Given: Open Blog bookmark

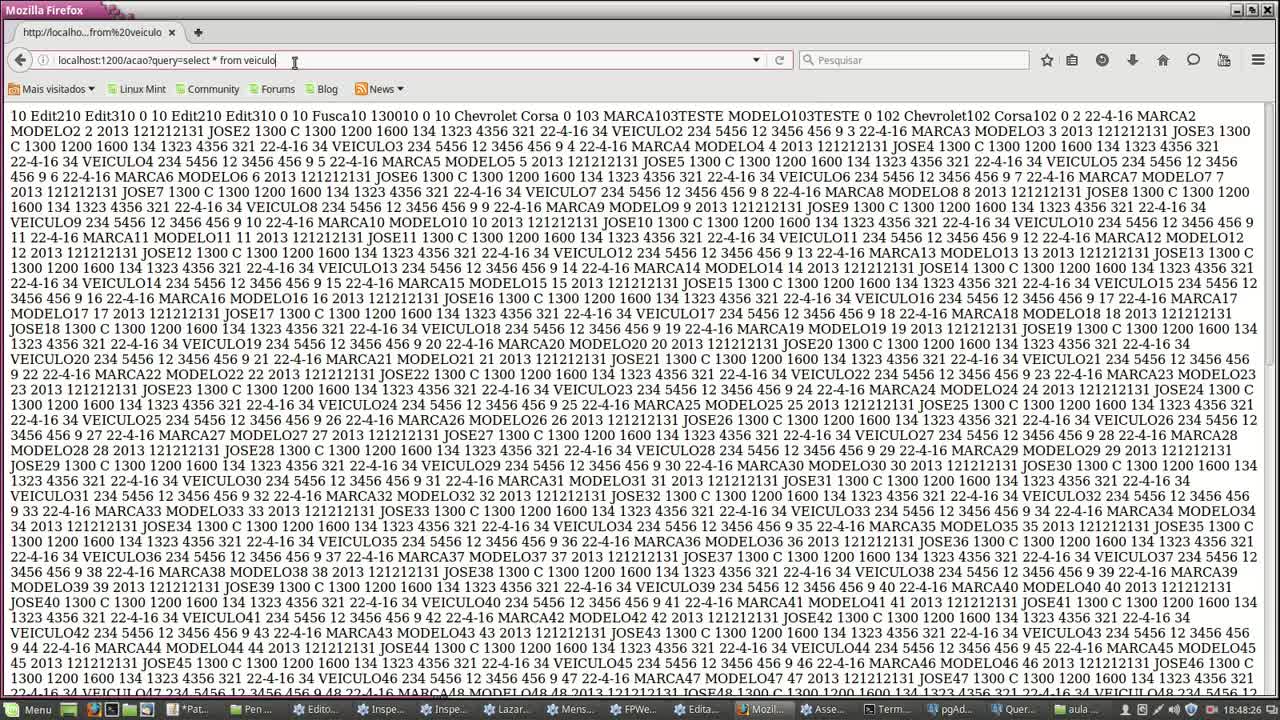Looking at the screenshot, I should (x=320, y=89).
